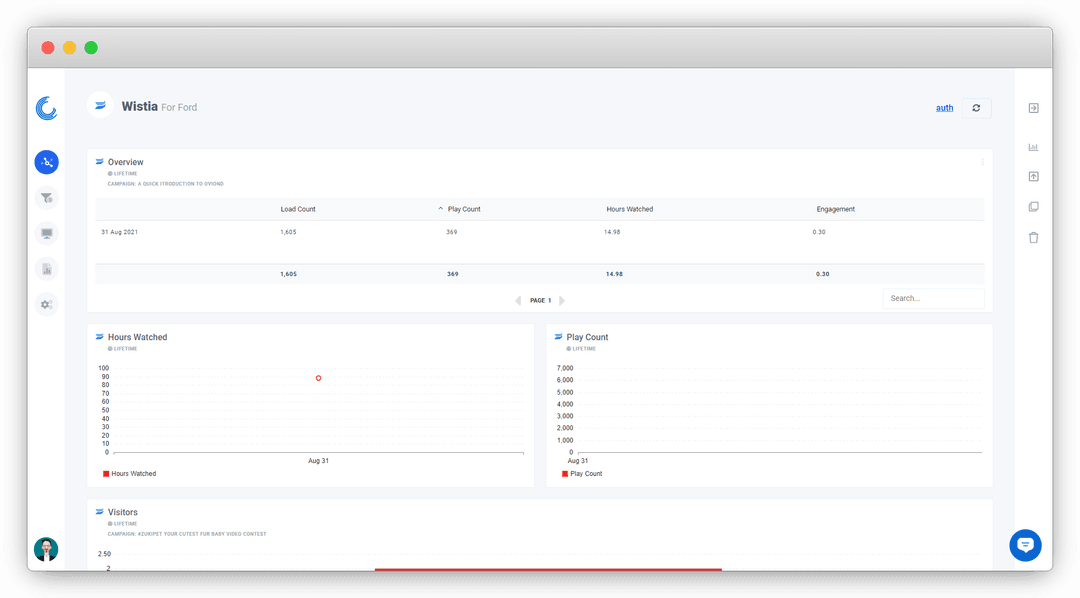Focus the table Search field
Screen dimensions: 1080x598
pos(933,298)
